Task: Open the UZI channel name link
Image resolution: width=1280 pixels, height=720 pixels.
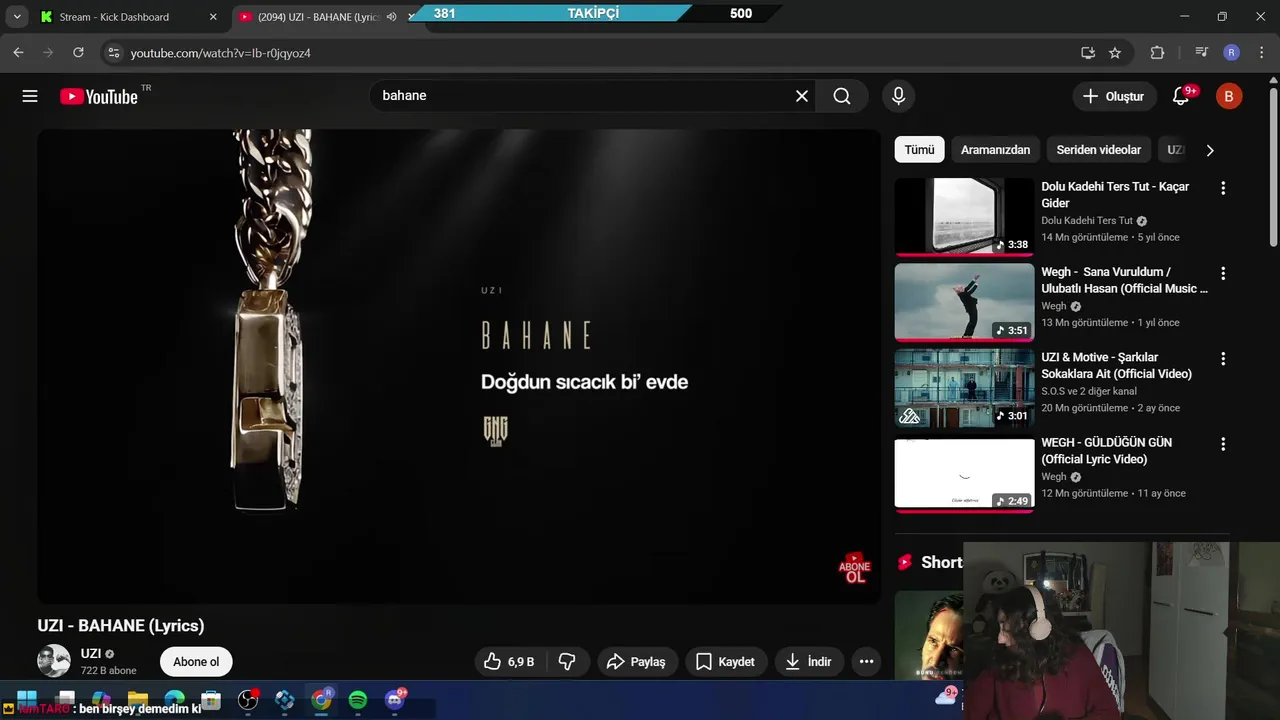Action: pyautogui.click(x=91, y=654)
